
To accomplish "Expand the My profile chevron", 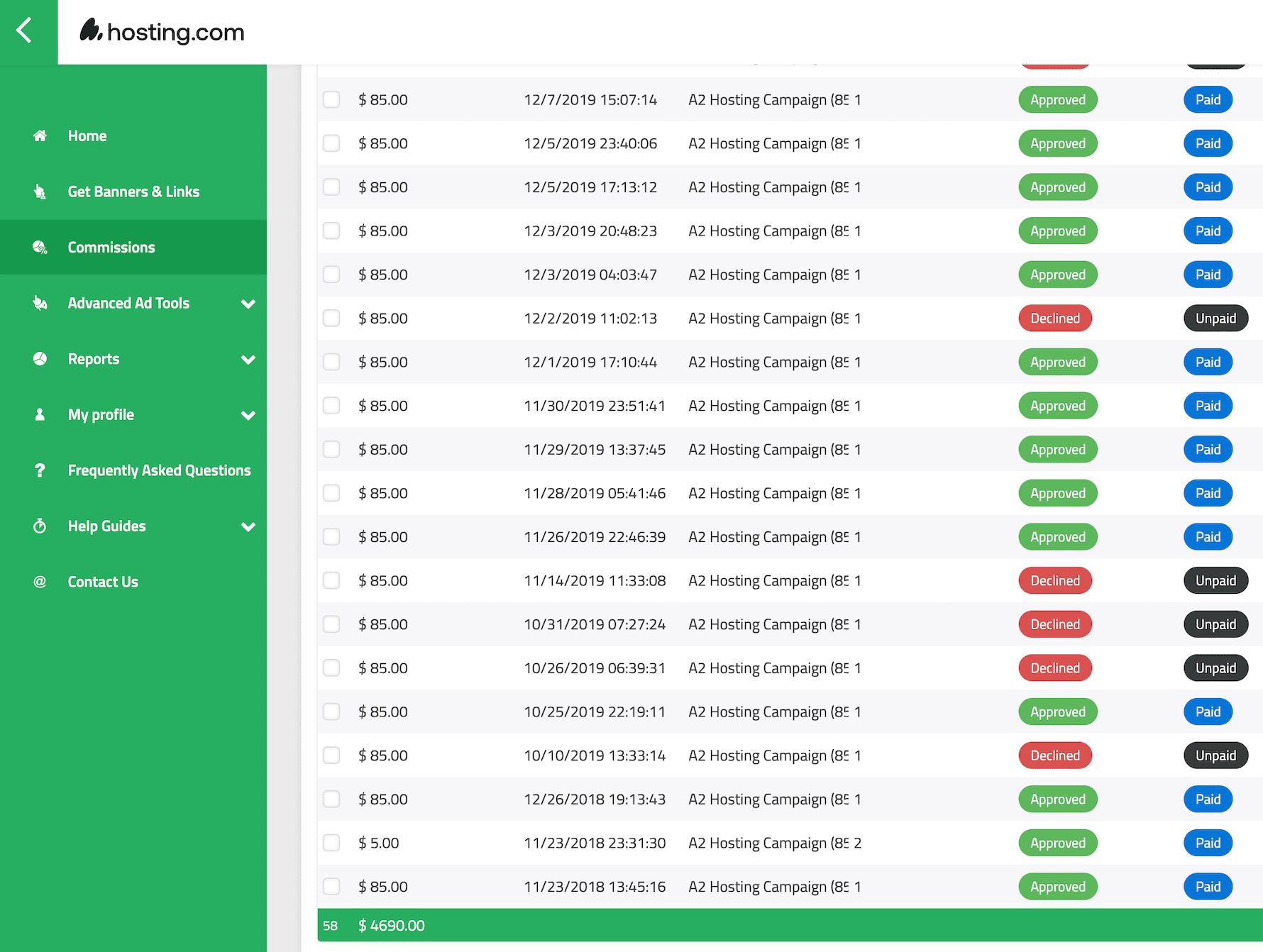I will (248, 415).
